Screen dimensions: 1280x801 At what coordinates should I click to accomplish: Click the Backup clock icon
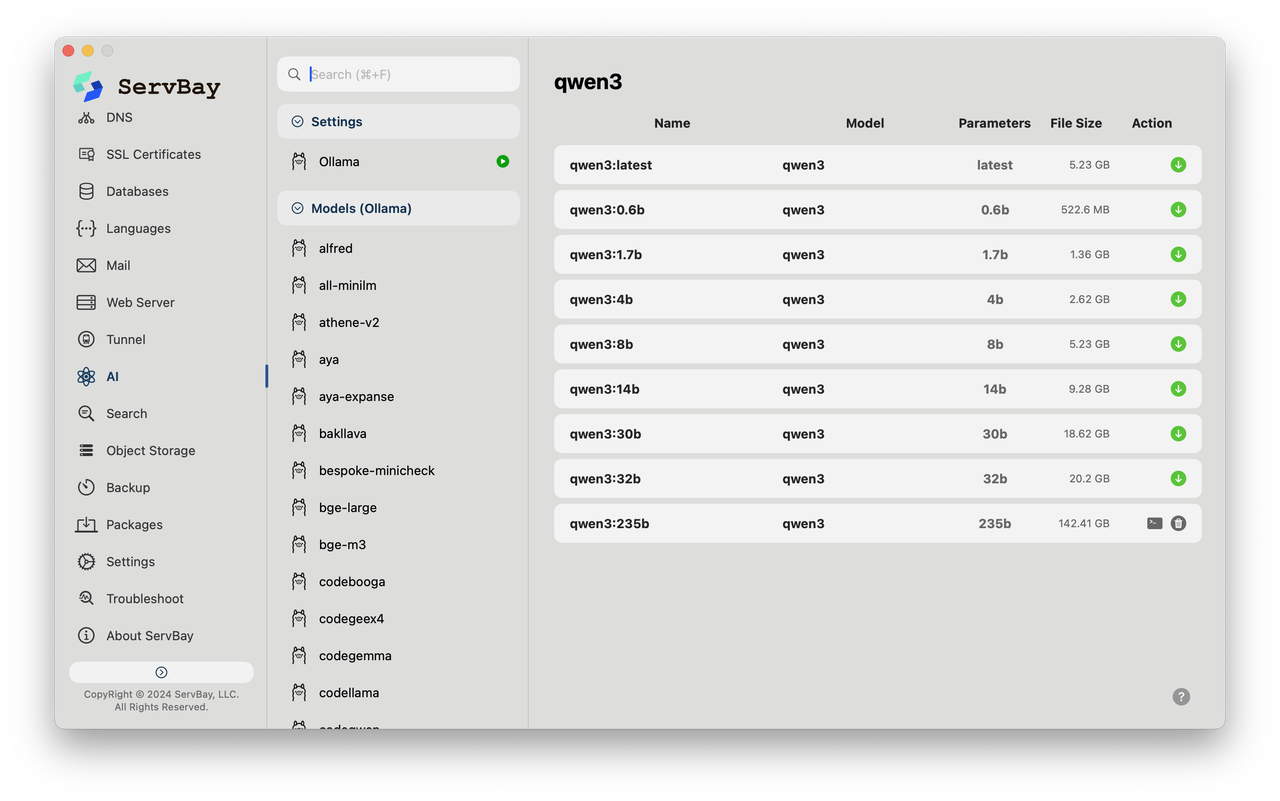point(86,487)
